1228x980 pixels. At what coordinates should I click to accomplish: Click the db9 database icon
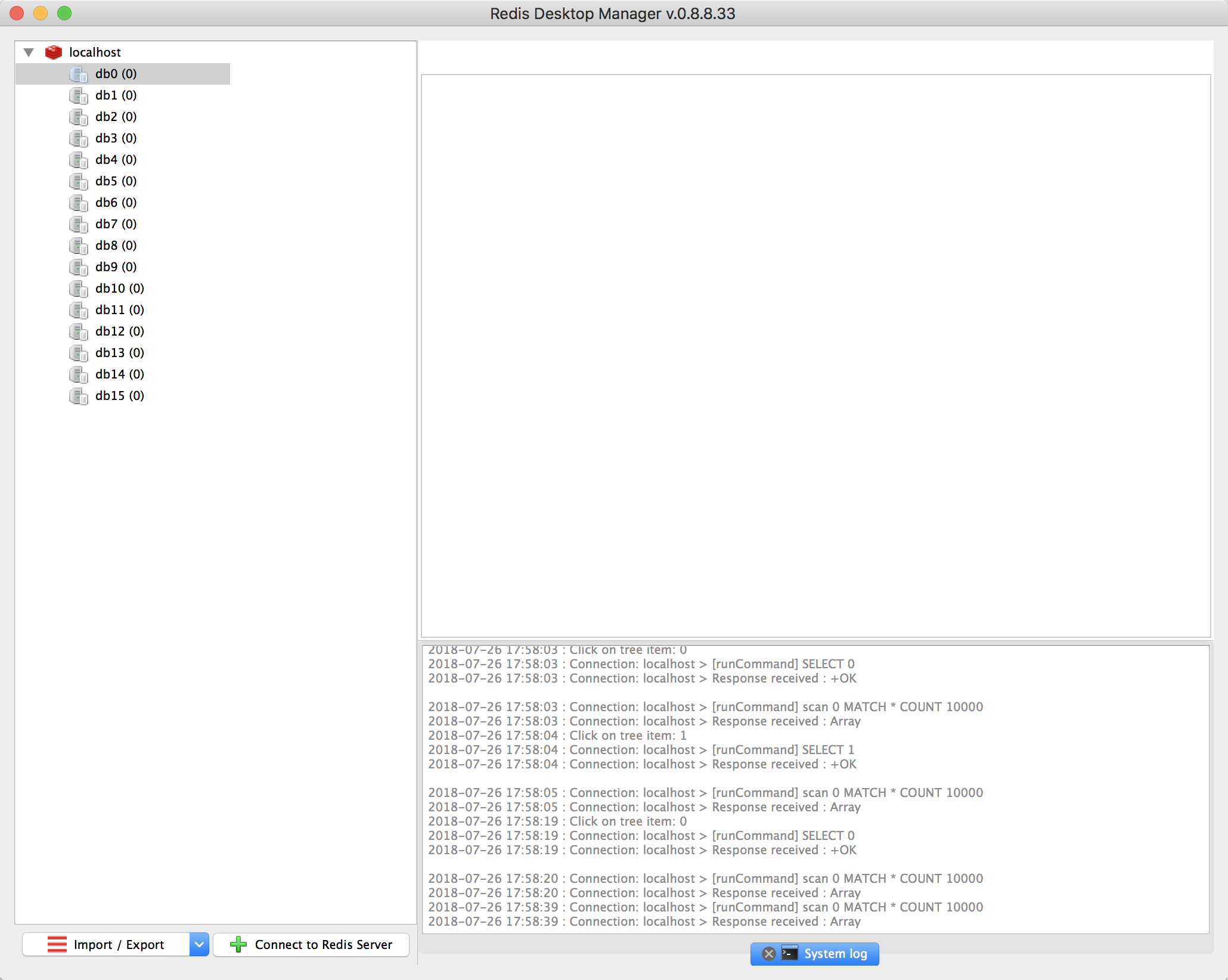pos(79,267)
